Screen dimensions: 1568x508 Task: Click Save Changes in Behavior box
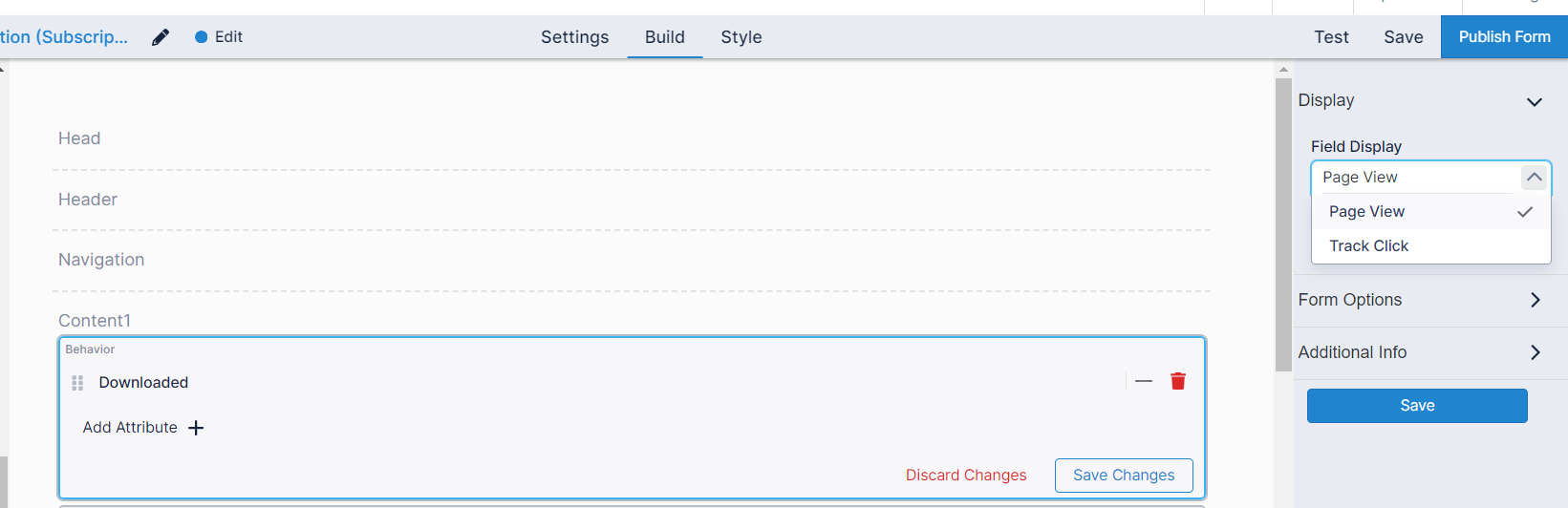tap(1123, 476)
